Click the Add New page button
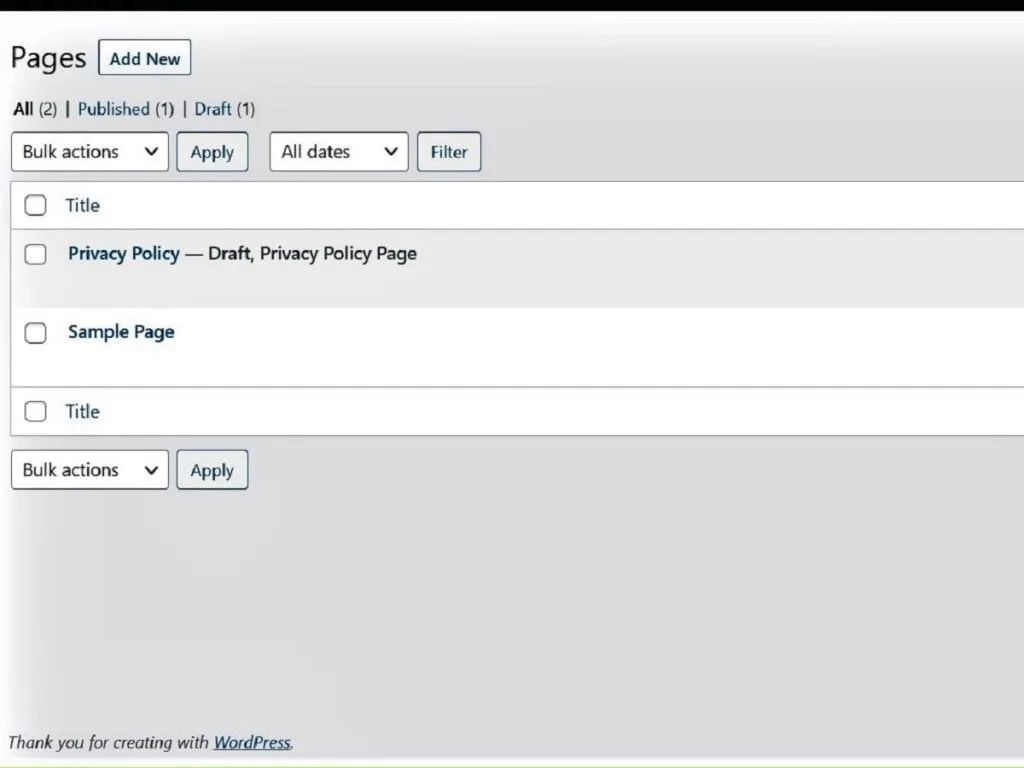Viewport: 1024px width, 768px height. [x=144, y=57]
